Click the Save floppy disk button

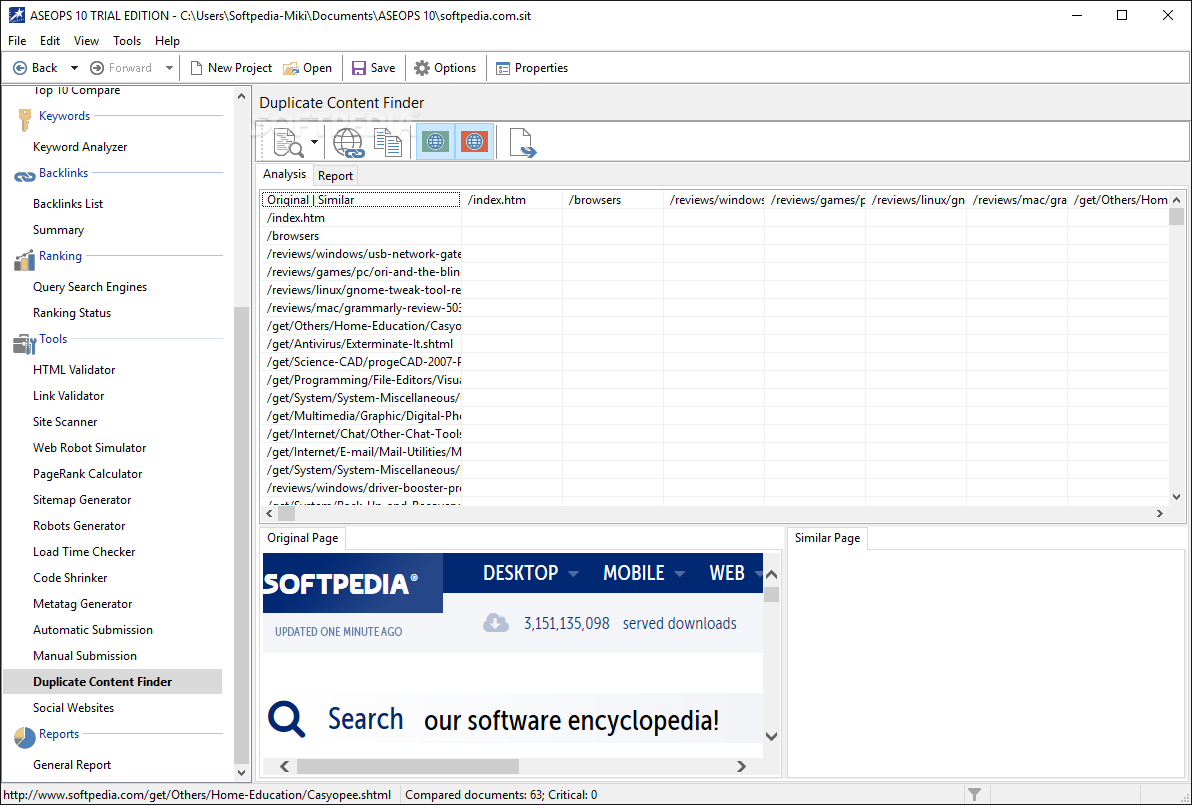(x=373, y=68)
